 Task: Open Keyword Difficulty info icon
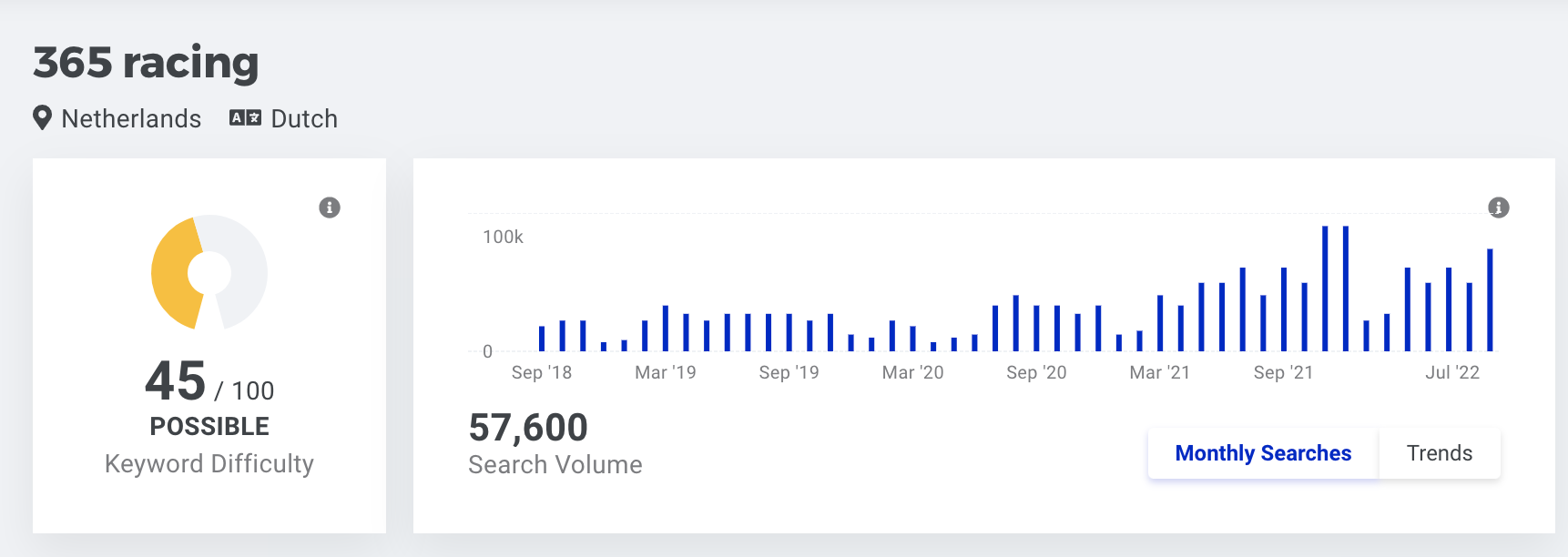click(x=330, y=208)
